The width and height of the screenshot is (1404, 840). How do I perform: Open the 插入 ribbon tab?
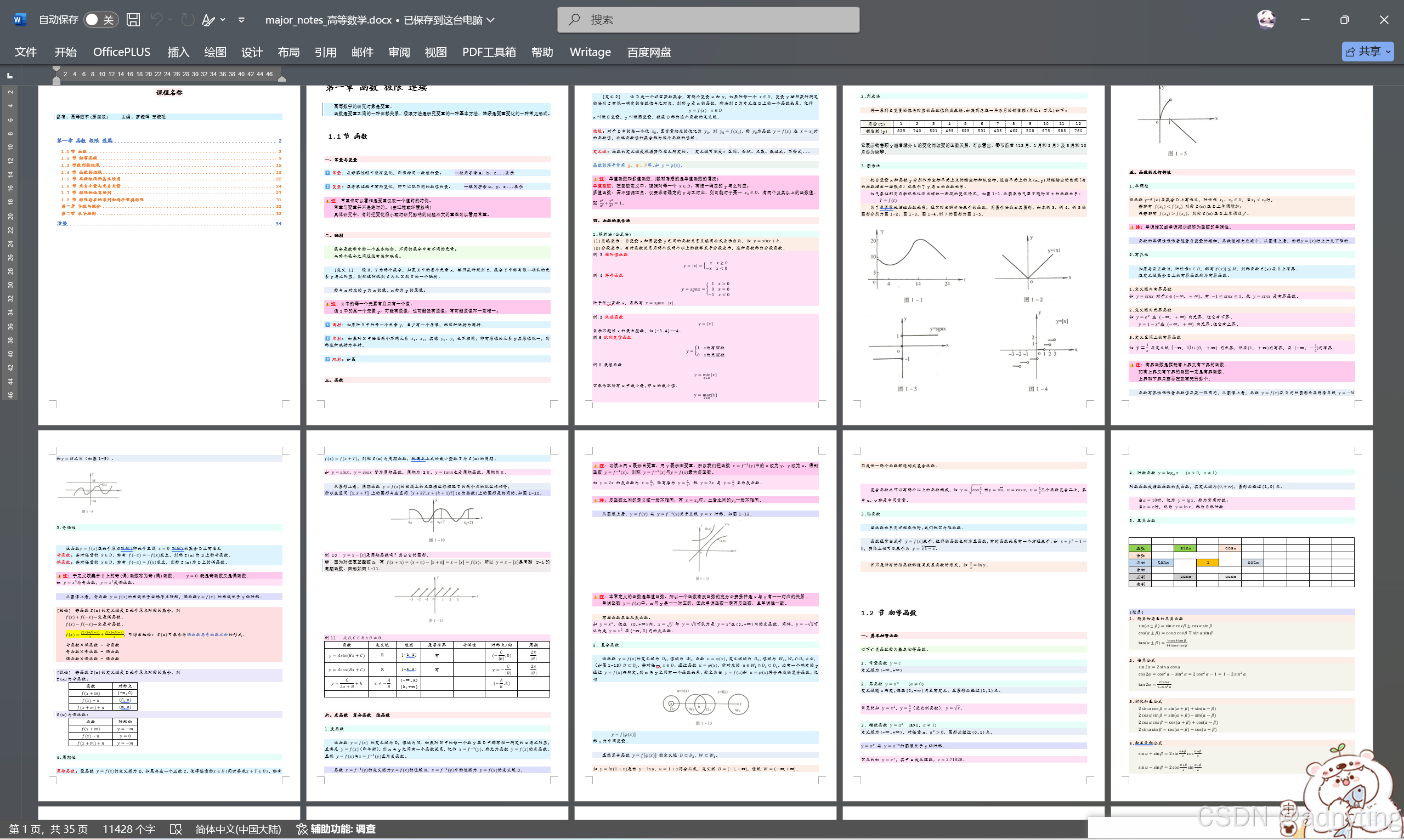coord(178,52)
